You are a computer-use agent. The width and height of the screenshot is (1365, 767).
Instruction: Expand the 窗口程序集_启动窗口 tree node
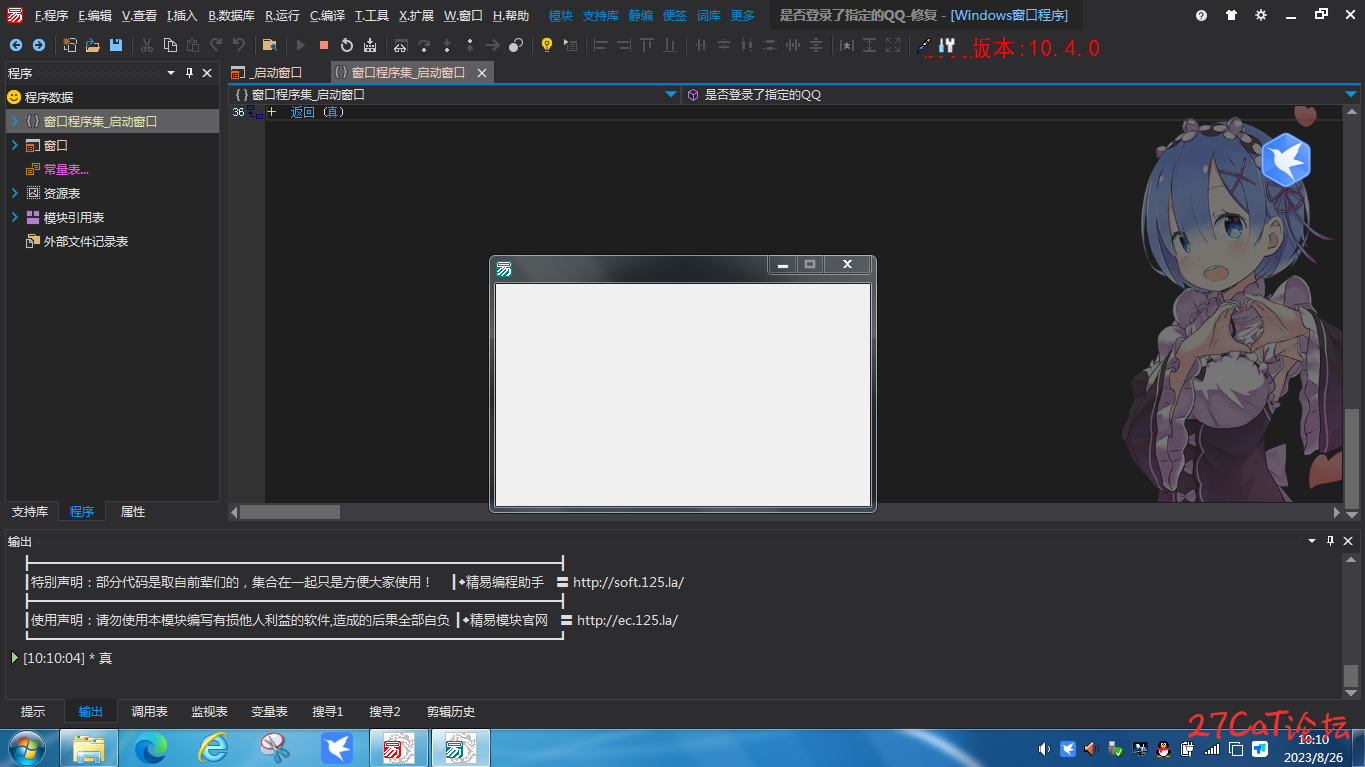(14, 121)
